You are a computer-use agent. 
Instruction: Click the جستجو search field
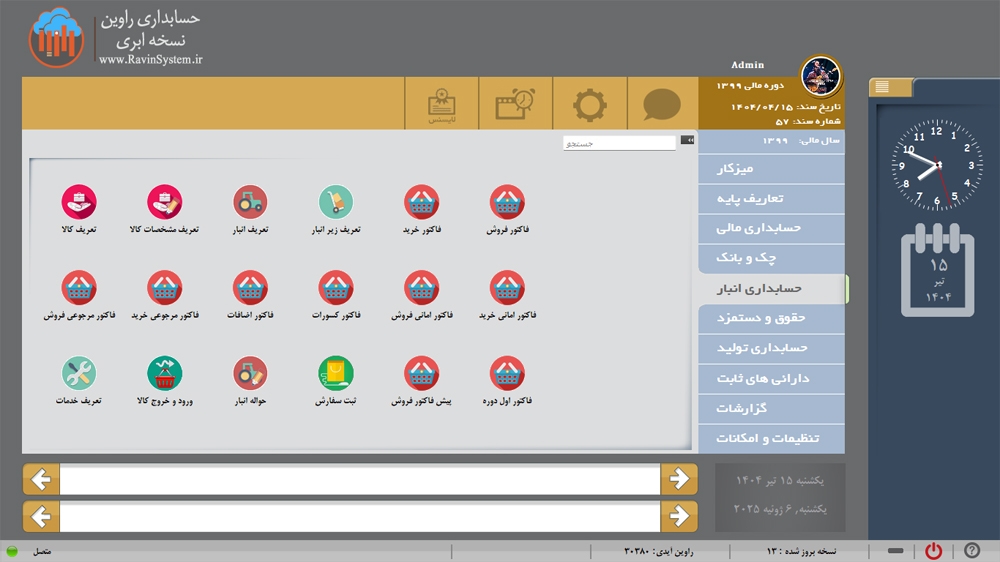click(620, 144)
